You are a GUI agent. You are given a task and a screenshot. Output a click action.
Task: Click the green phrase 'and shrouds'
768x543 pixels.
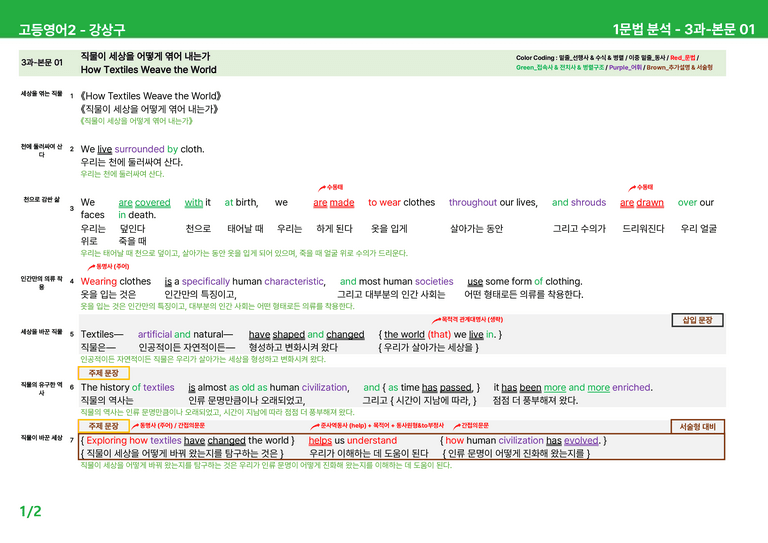(579, 202)
